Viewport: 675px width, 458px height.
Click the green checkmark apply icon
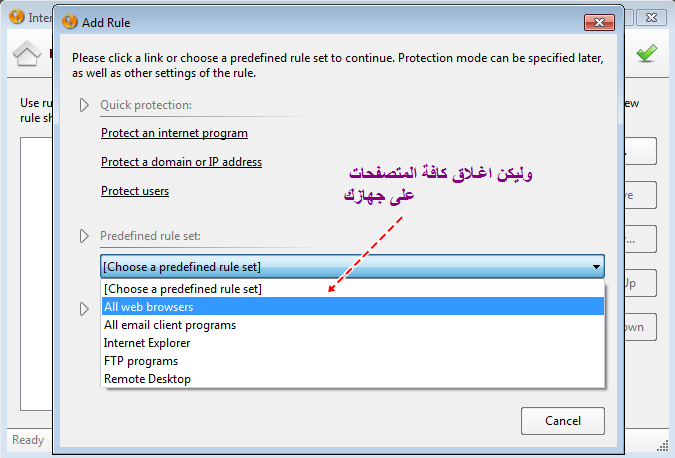(x=647, y=53)
